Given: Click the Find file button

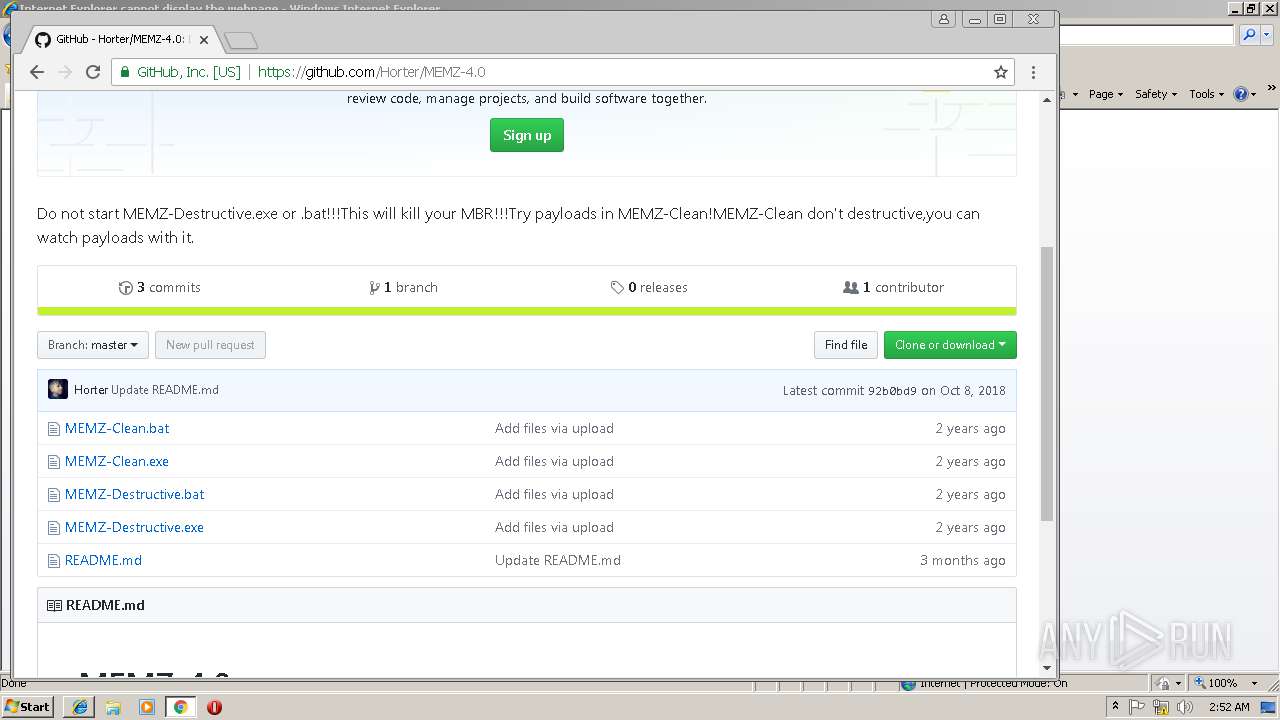Looking at the screenshot, I should click(x=846, y=345).
